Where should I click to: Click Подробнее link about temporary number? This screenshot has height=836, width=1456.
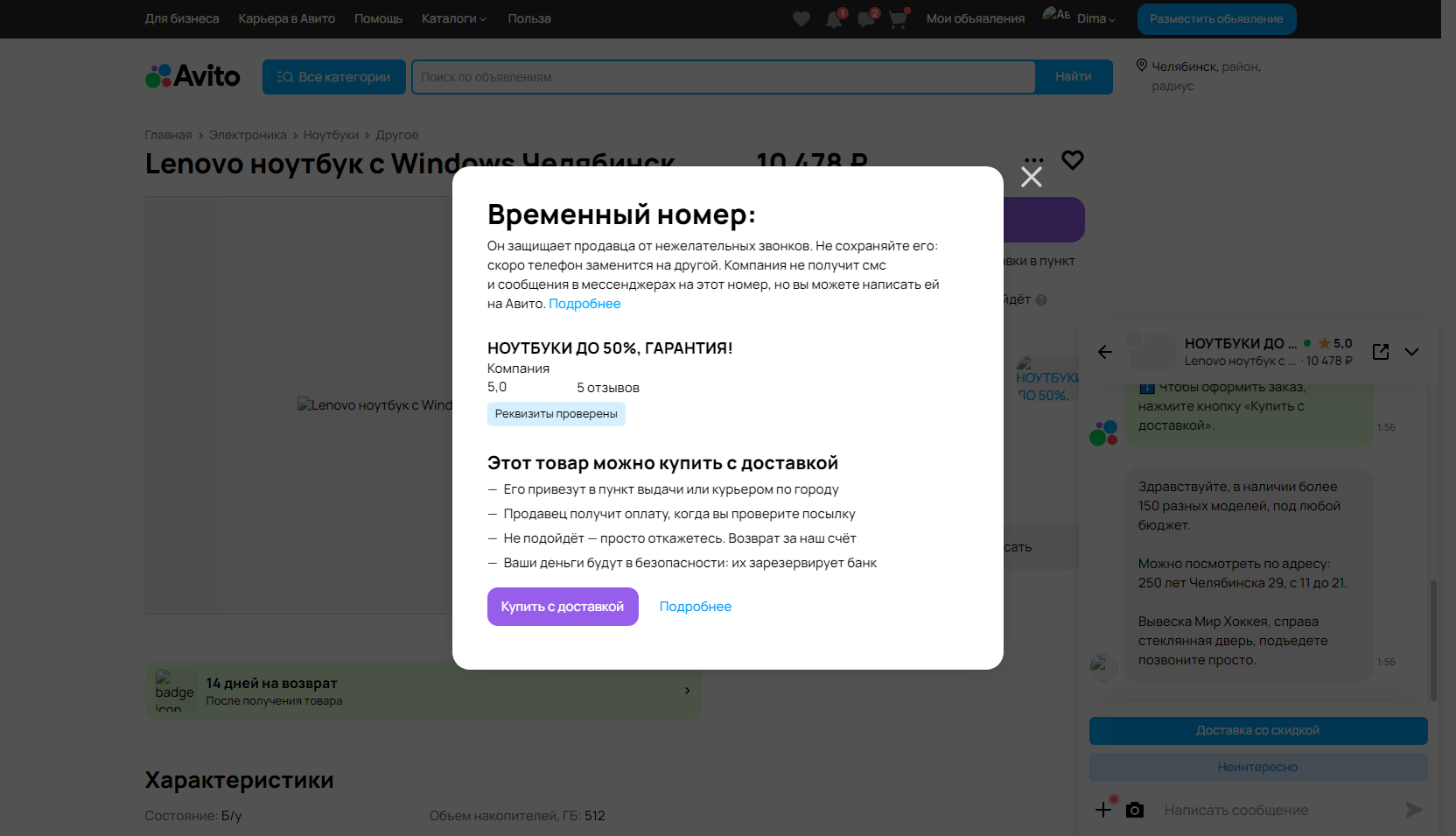tap(584, 304)
